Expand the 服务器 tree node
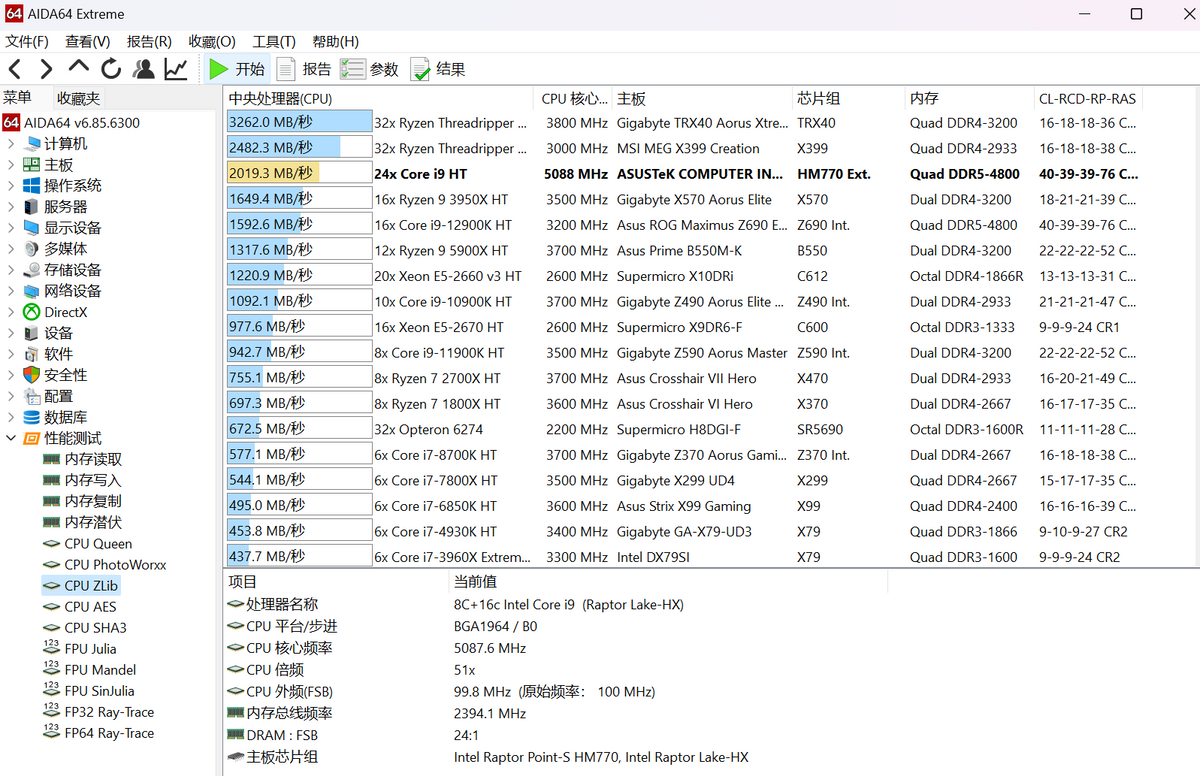This screenshot has width=1200, height=776. coord(11,207)
